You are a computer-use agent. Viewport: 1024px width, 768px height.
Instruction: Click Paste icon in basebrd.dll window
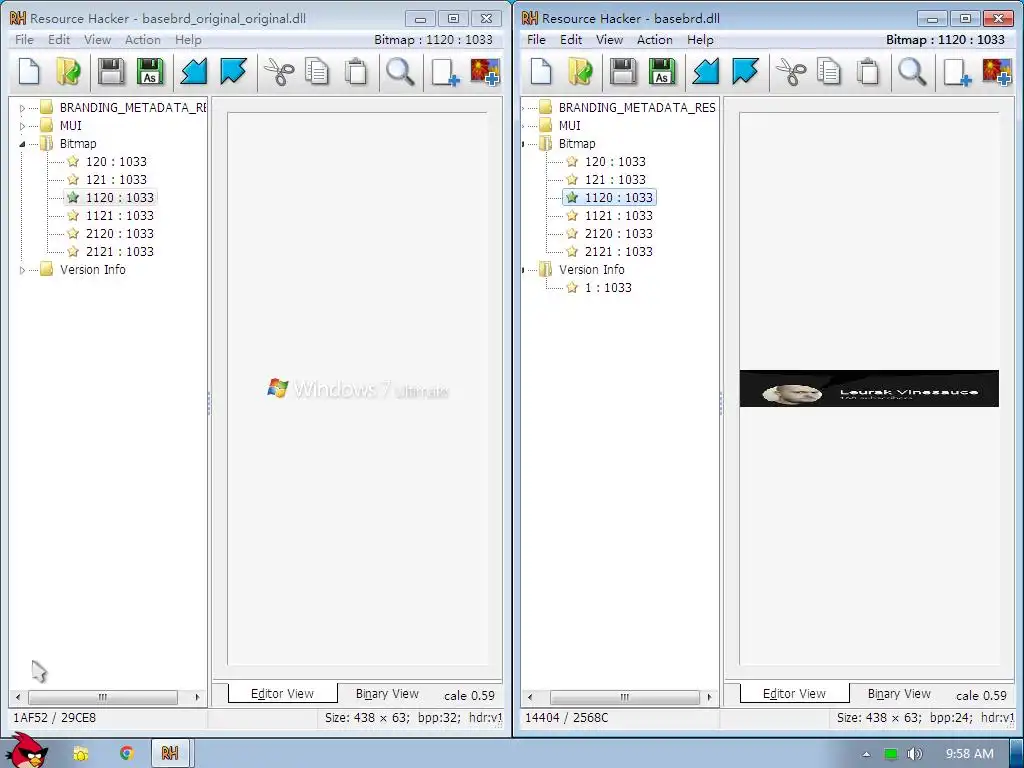(868, 71)
